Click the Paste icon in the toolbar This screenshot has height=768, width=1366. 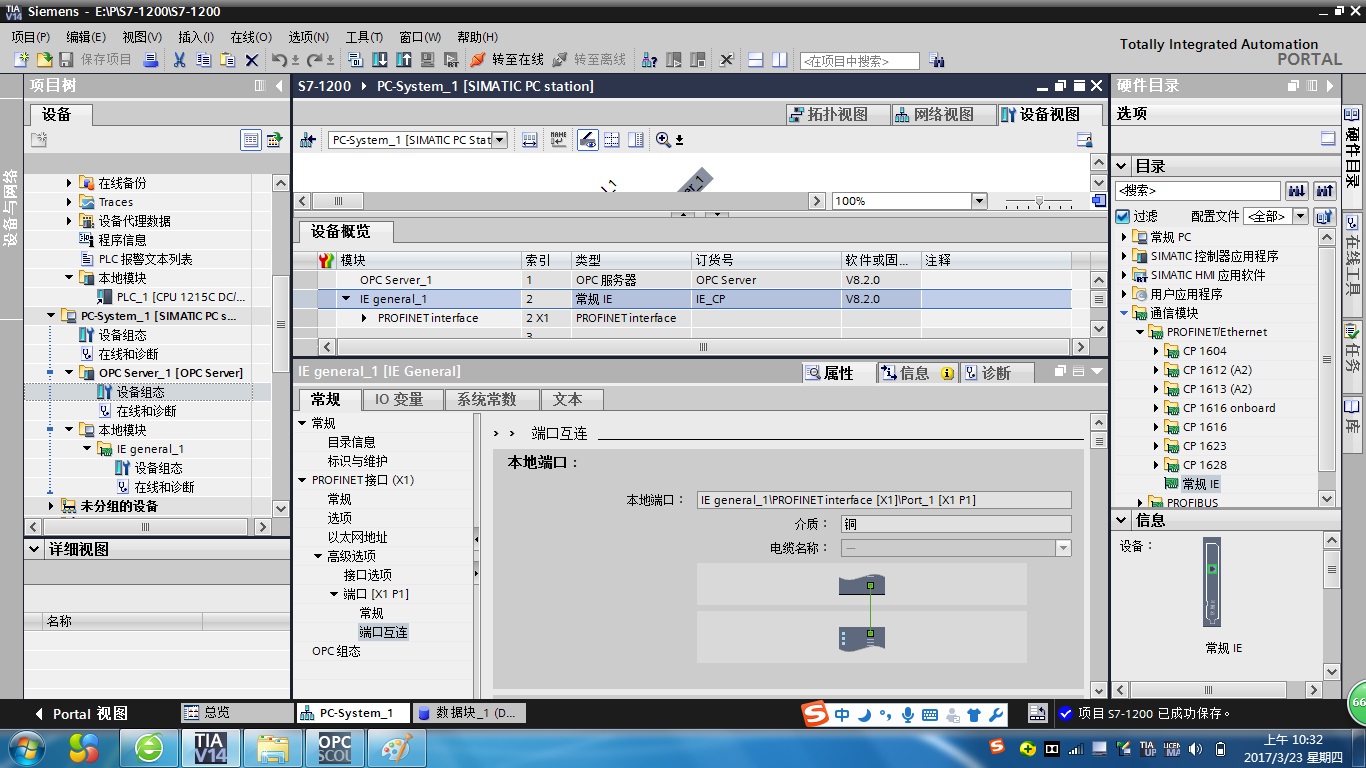coord(227,60)
